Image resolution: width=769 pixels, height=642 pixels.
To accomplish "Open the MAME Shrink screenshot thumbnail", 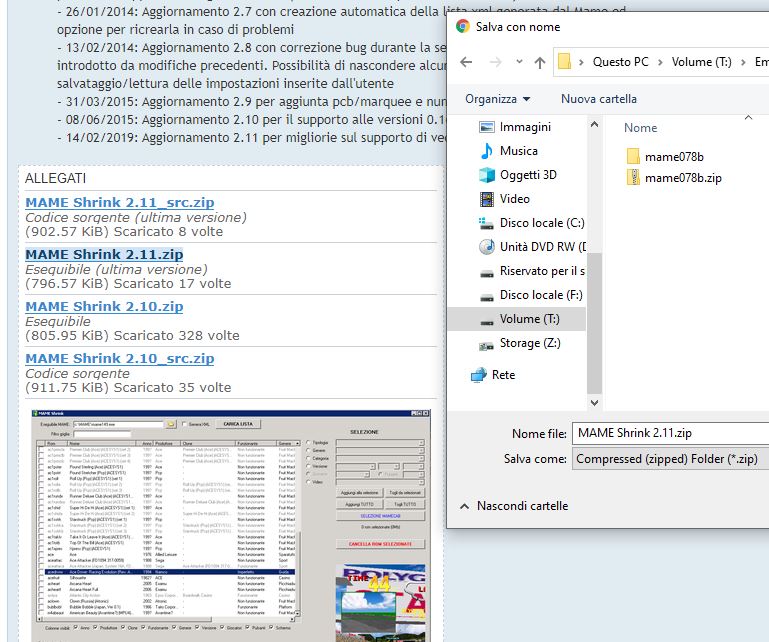I will (x=231, y=525).
